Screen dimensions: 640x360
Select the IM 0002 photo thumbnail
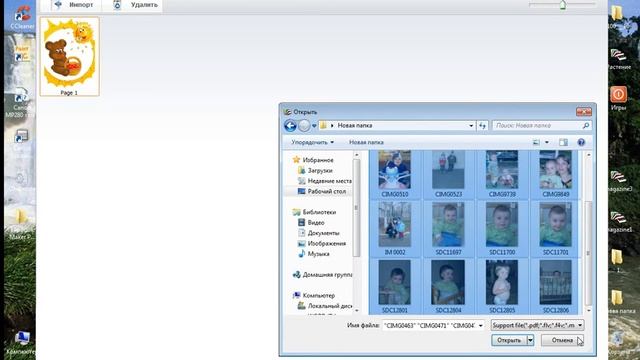coord(395,229)
